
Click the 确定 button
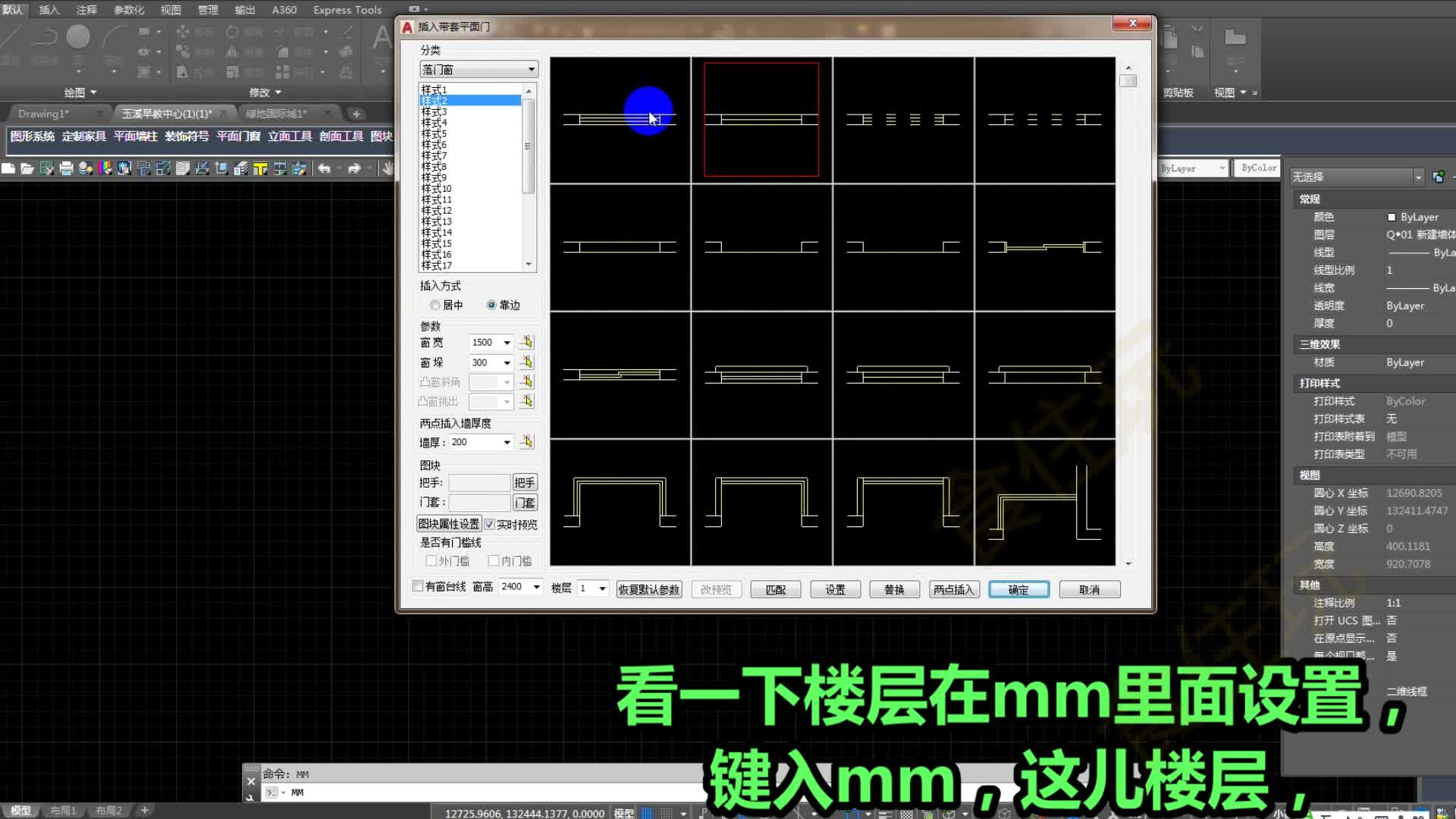1018,590
